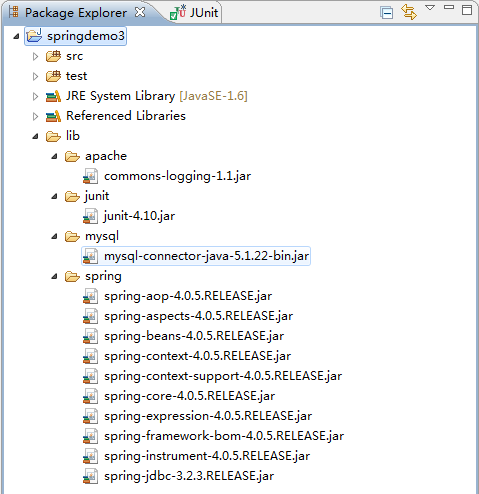Click the commons-logging jar file icon
This screenshot has height=494, width=479.
click(x=90, y=176)
